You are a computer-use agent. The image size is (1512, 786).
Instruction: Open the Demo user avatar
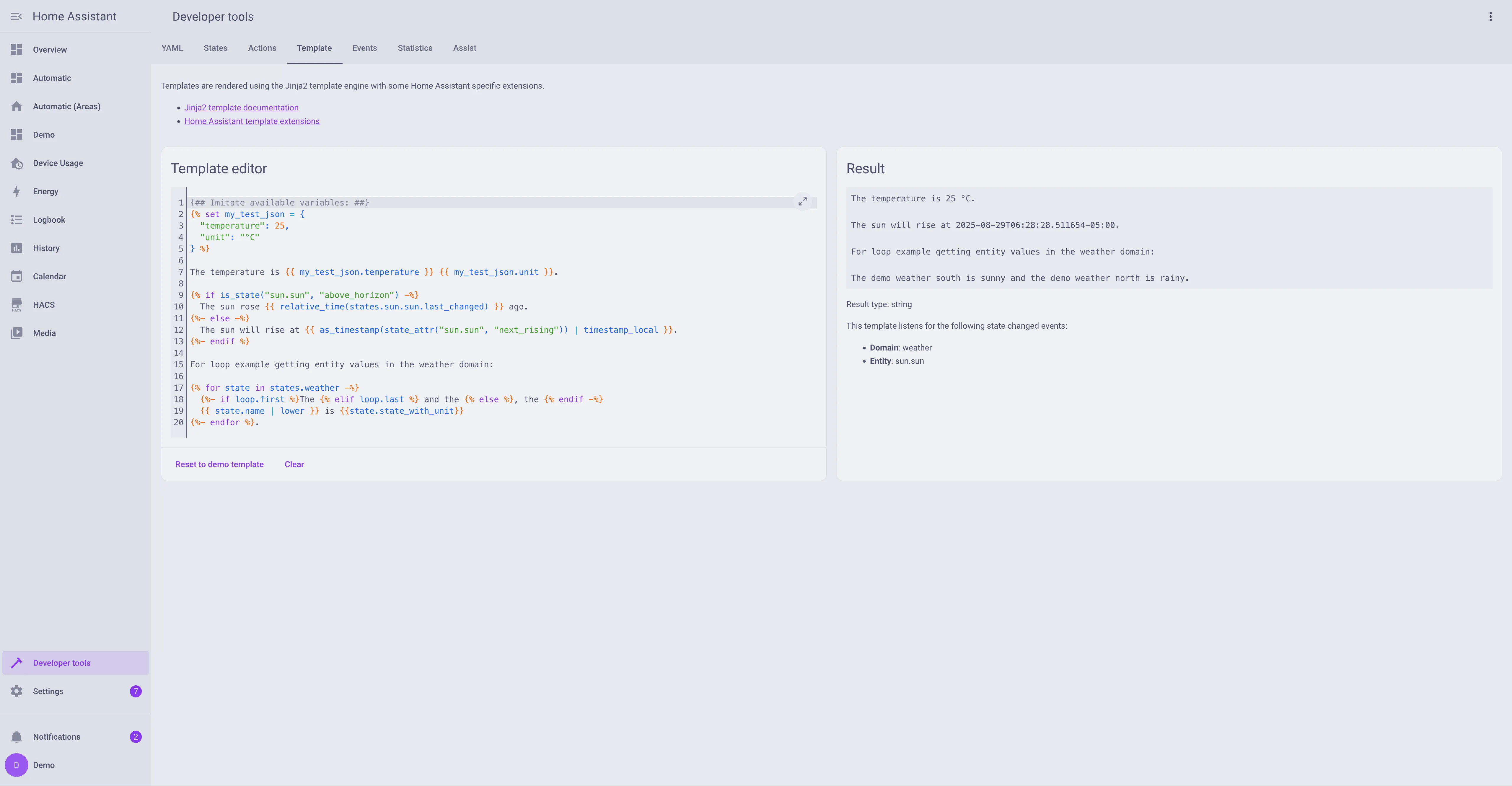tap(17, 765)
